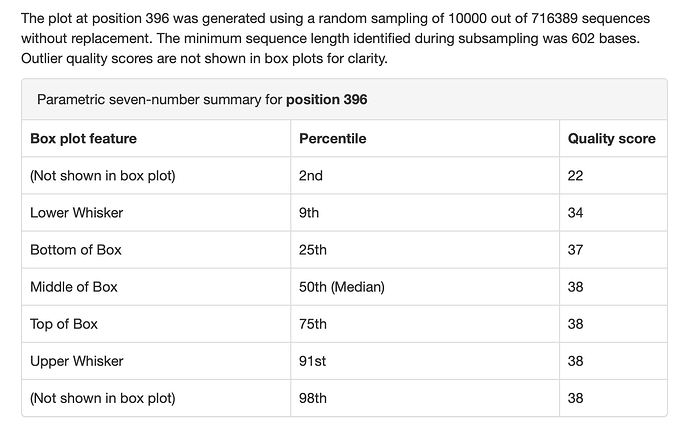Click the table caption for position 396
Image resolution: width=690 pixels, height=437 pixels.
[x=202, y=100]
